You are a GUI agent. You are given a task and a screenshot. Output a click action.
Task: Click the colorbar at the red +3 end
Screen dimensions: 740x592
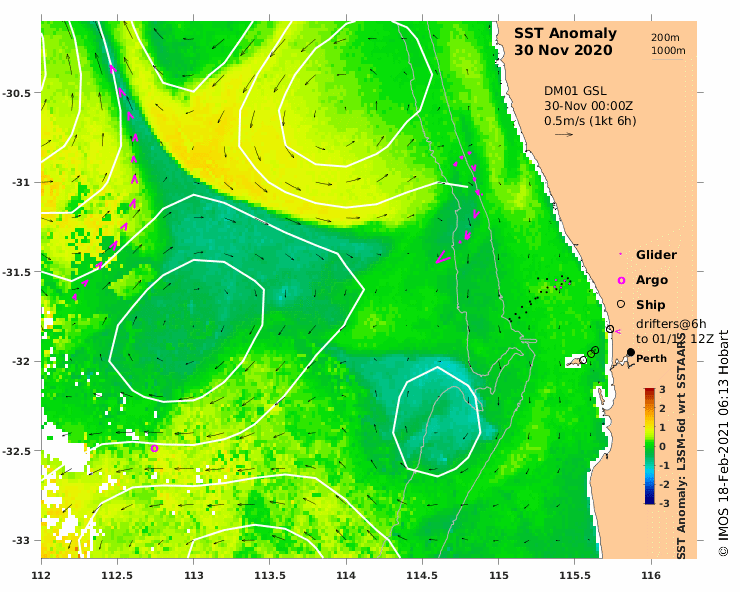coord(649,391)
